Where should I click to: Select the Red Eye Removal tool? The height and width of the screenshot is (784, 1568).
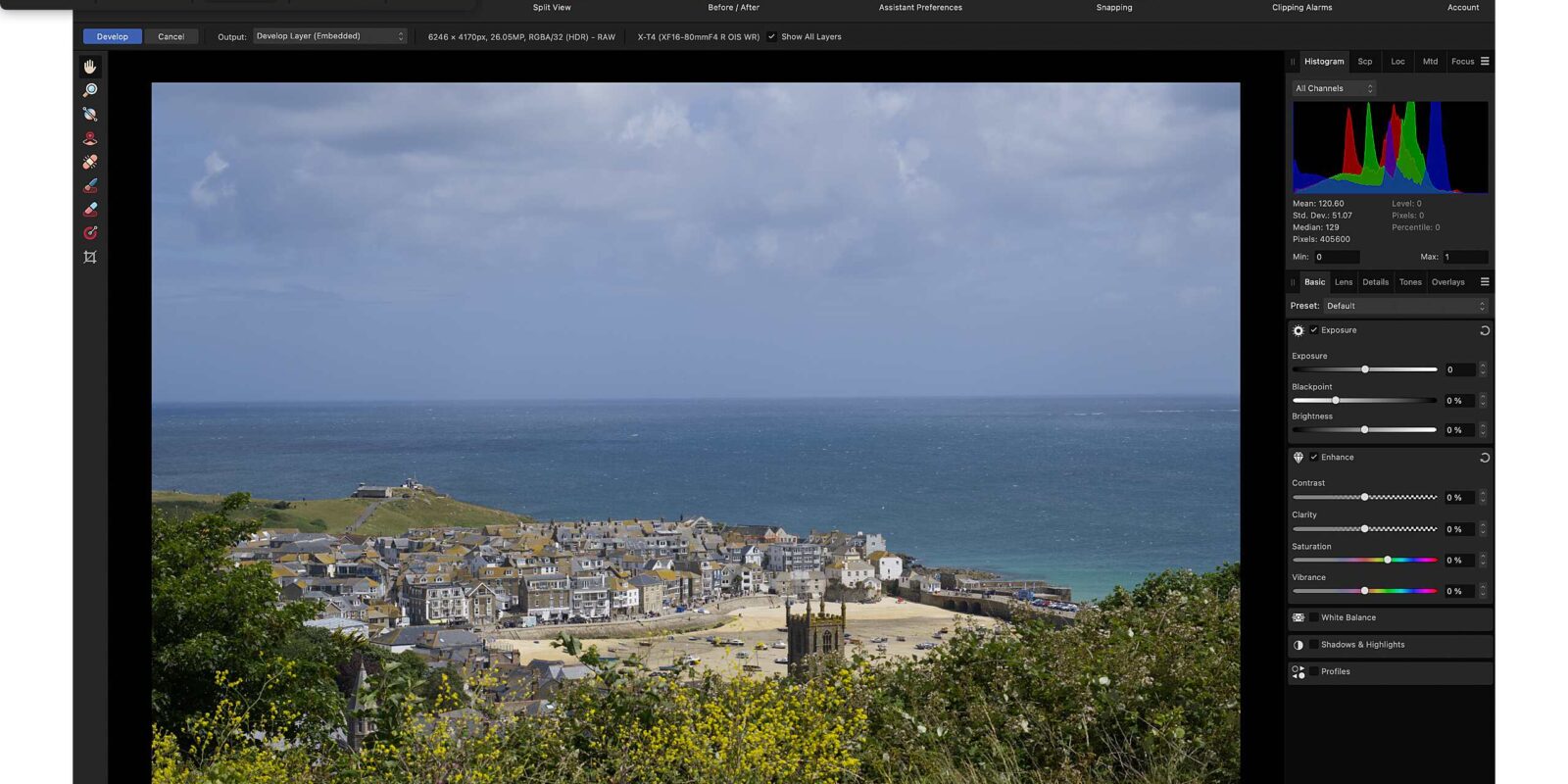[90, 138]
